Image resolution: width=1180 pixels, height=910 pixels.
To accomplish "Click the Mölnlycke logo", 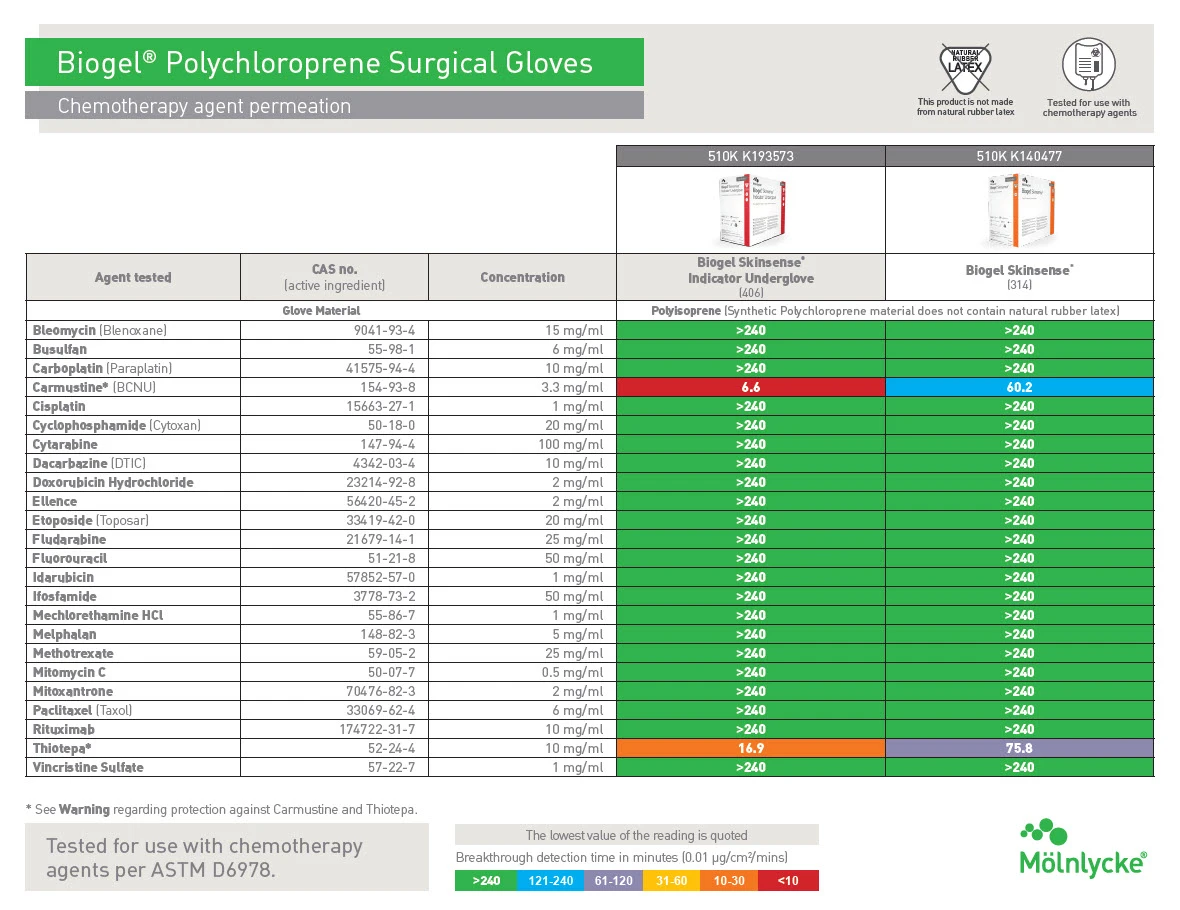I will (1083, 848).
